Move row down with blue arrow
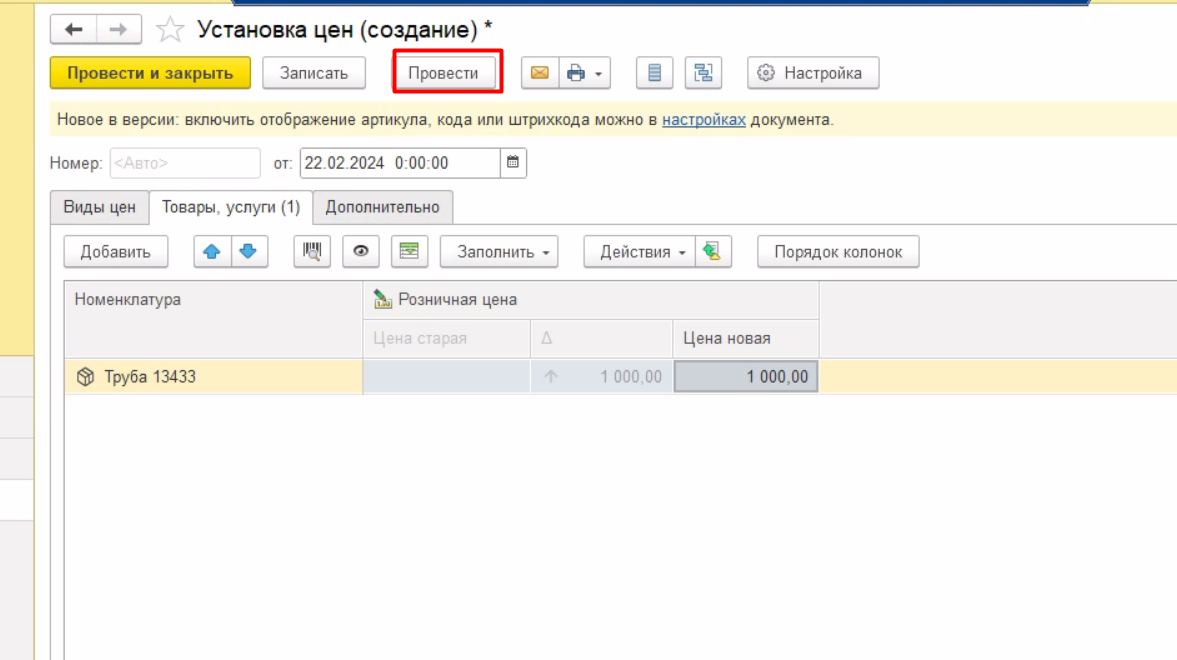 pos(249,252)
